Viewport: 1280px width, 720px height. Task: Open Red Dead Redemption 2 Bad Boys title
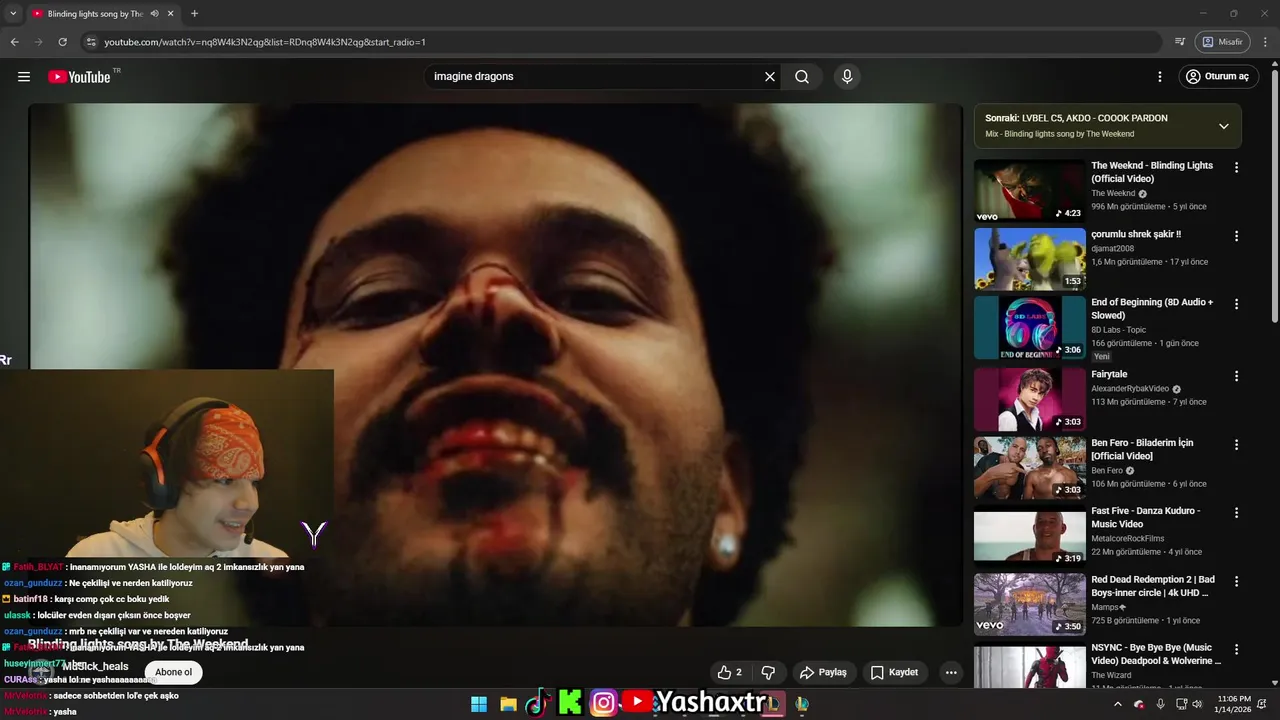pos(1153,586)
